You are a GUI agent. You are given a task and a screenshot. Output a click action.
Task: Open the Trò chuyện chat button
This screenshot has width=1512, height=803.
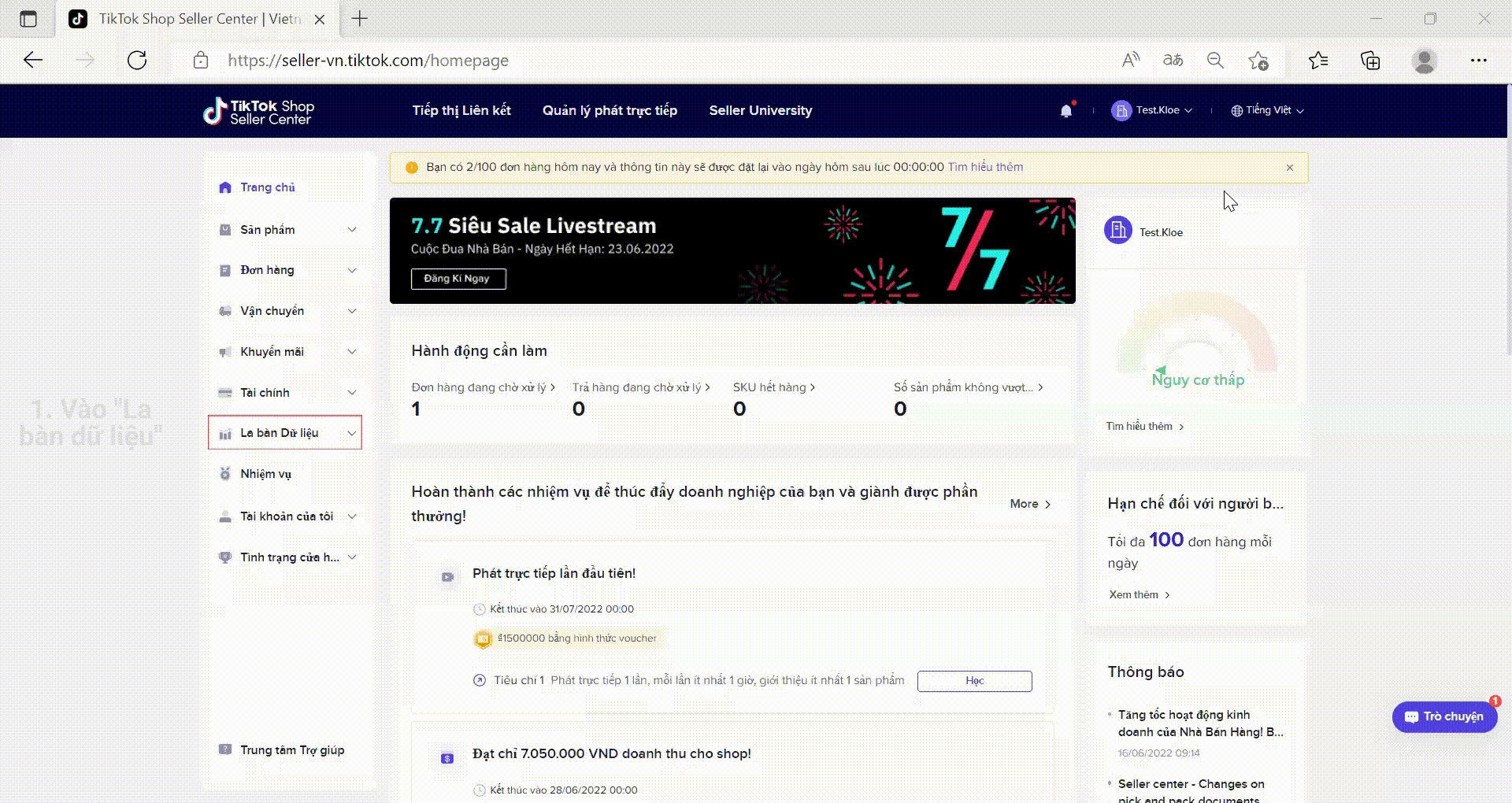[x=1444, y=717]
